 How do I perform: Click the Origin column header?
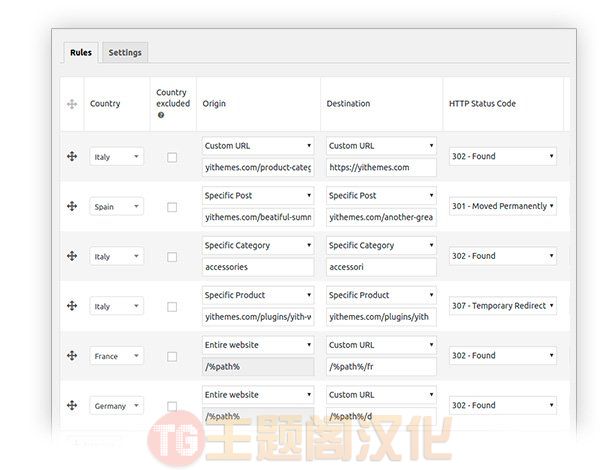tap(214, 103)
